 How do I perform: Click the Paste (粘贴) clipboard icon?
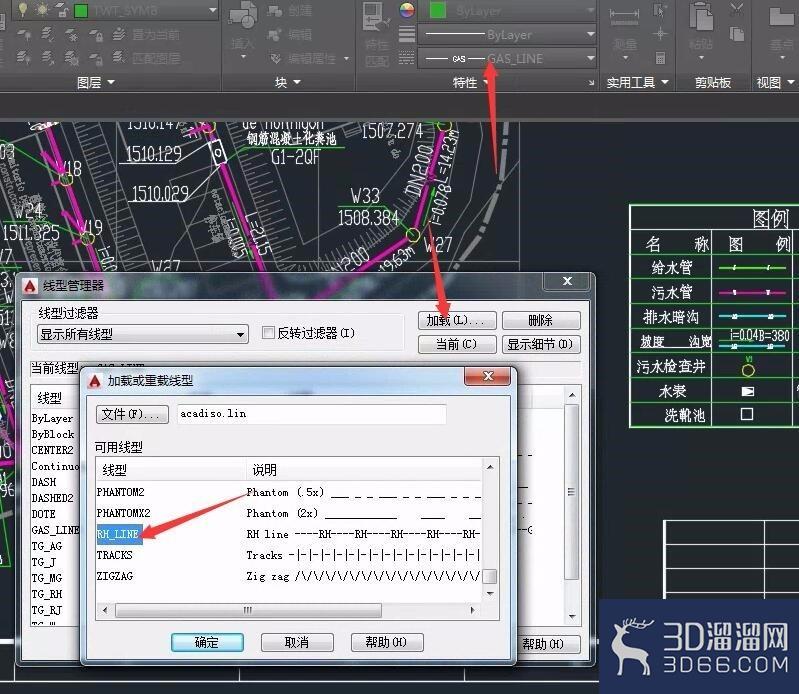701,16
